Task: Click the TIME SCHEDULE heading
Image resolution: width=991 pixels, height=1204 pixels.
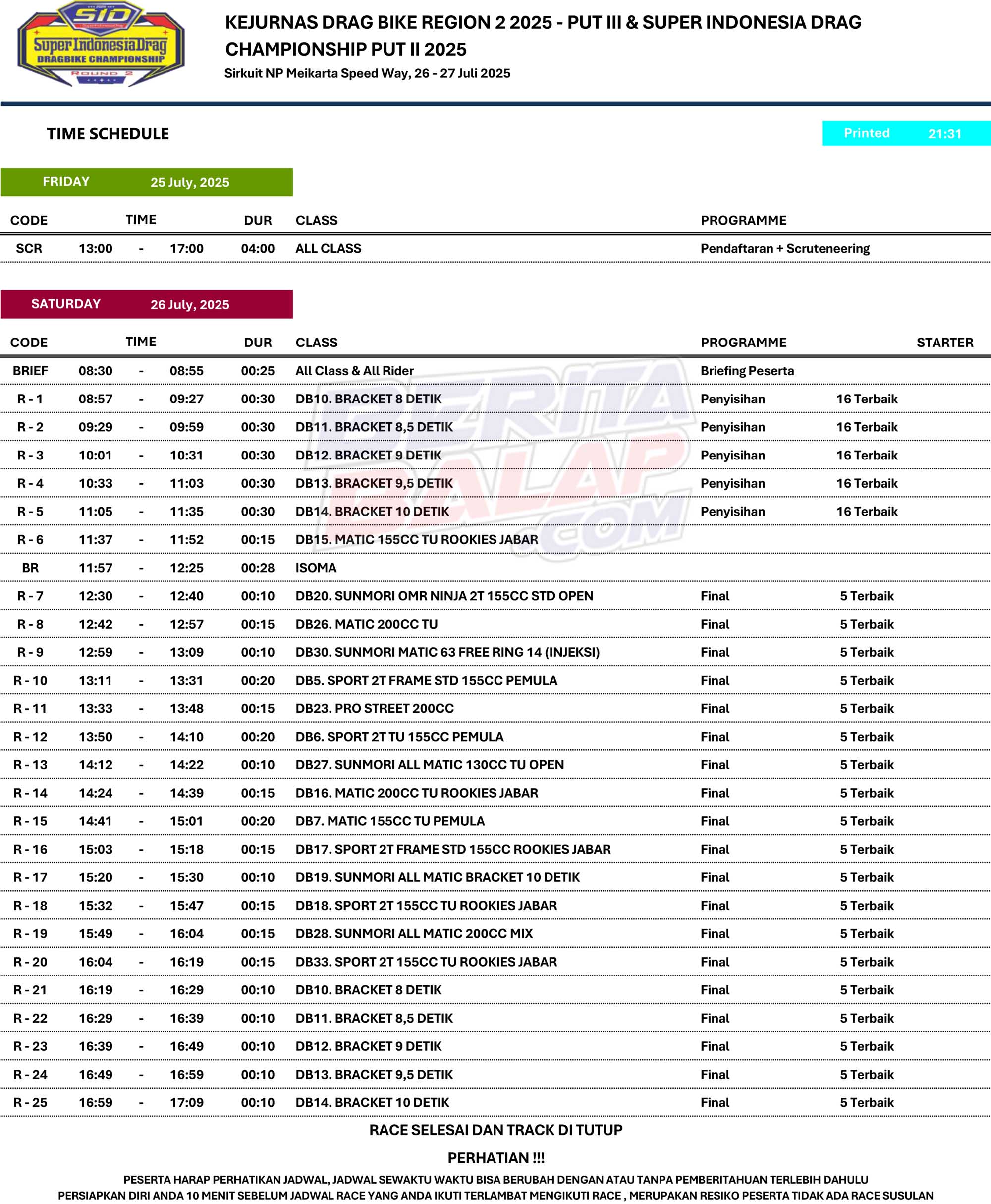Action: 108,134
